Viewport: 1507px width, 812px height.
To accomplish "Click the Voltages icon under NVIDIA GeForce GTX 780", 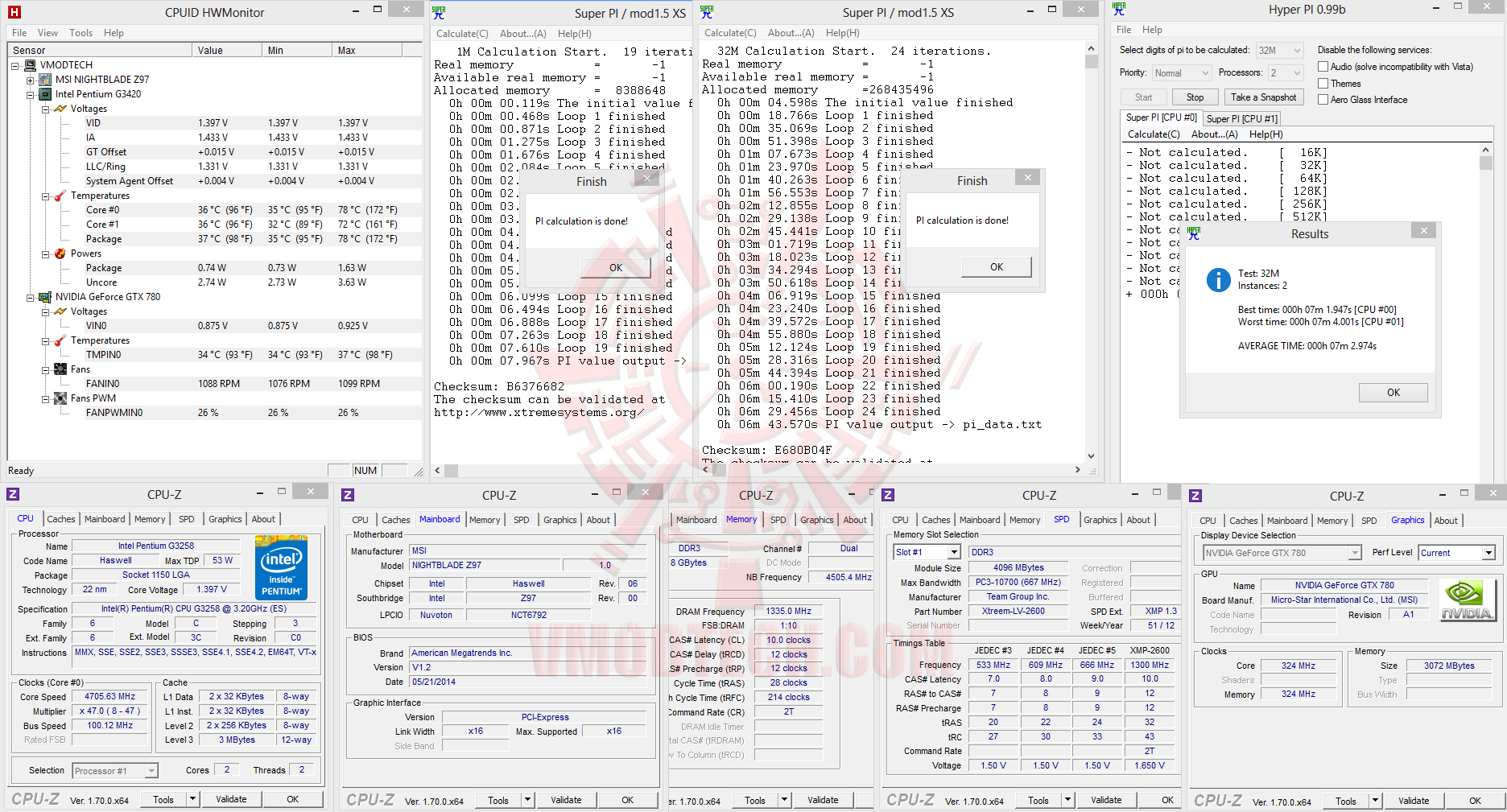I will click(60, 311).
